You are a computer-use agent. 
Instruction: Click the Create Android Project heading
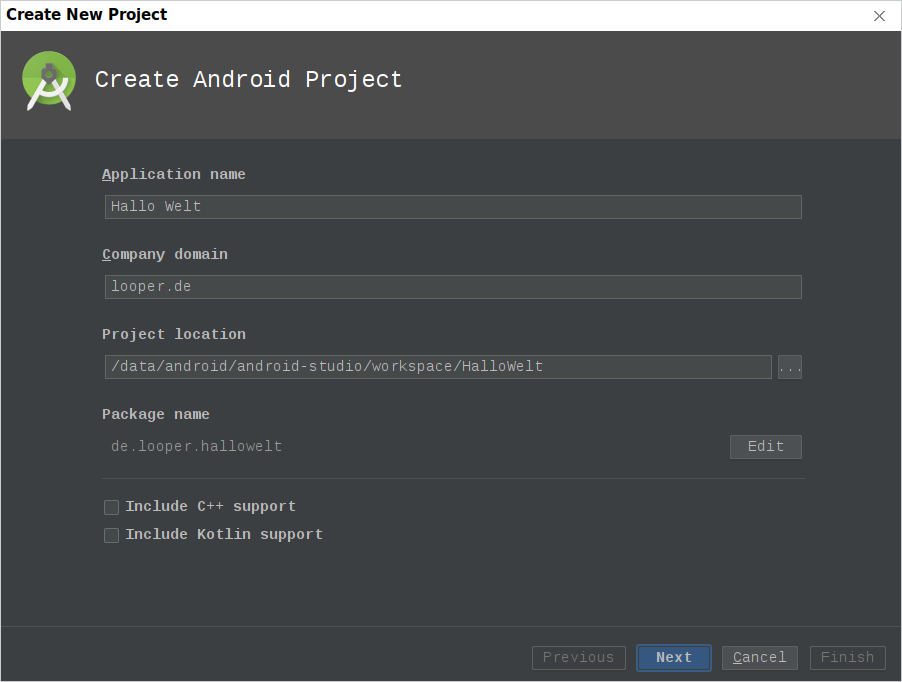tap(249, 80)
